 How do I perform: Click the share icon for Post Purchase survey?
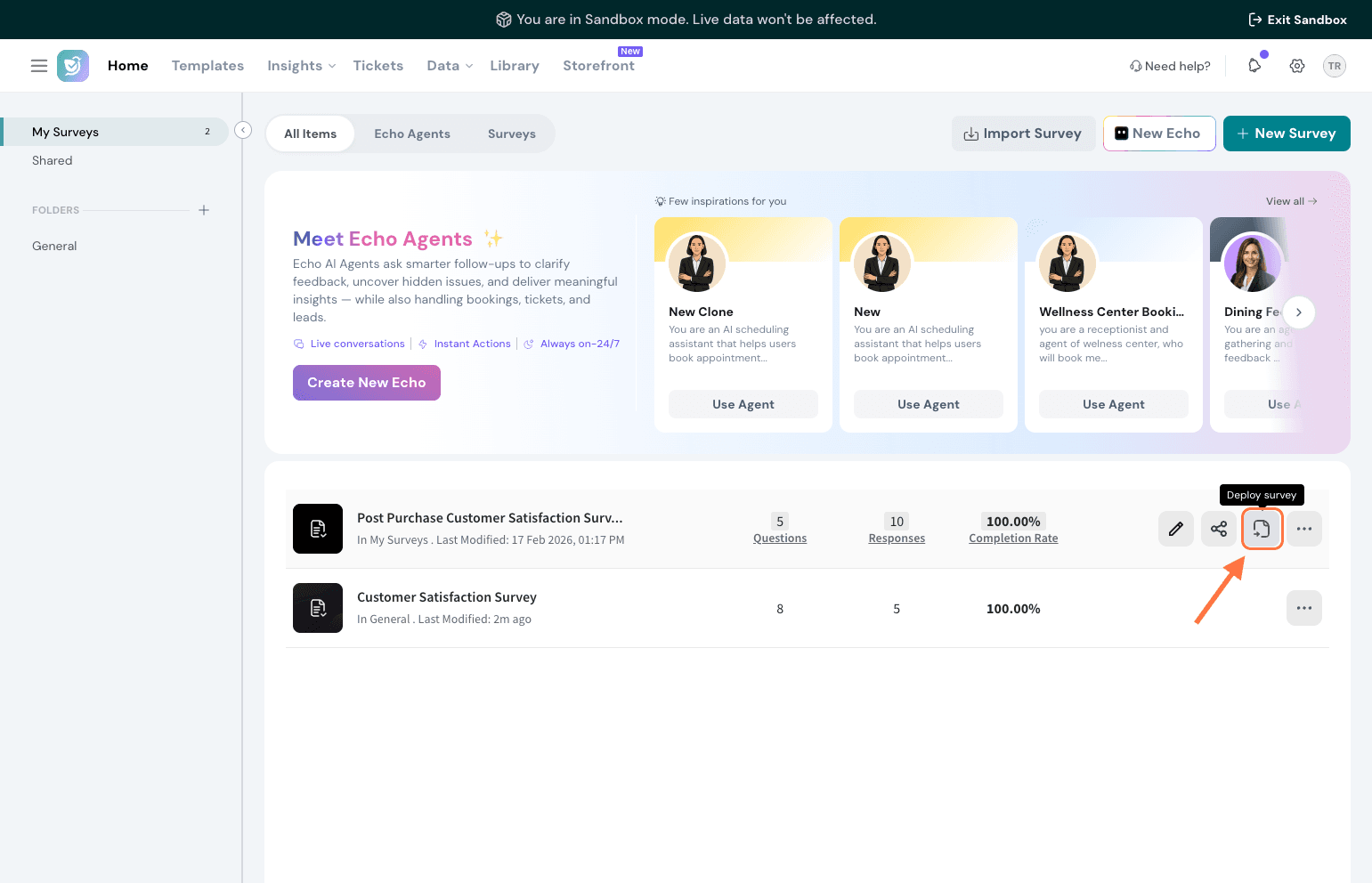[x=1218, y=529]
